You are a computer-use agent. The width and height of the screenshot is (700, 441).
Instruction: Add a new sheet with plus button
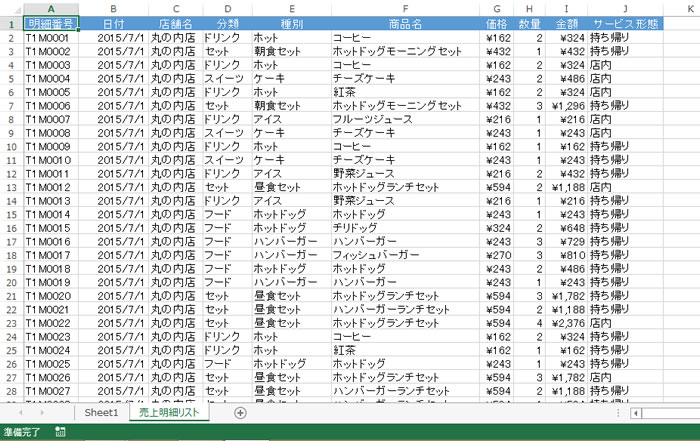coord(240,413)
